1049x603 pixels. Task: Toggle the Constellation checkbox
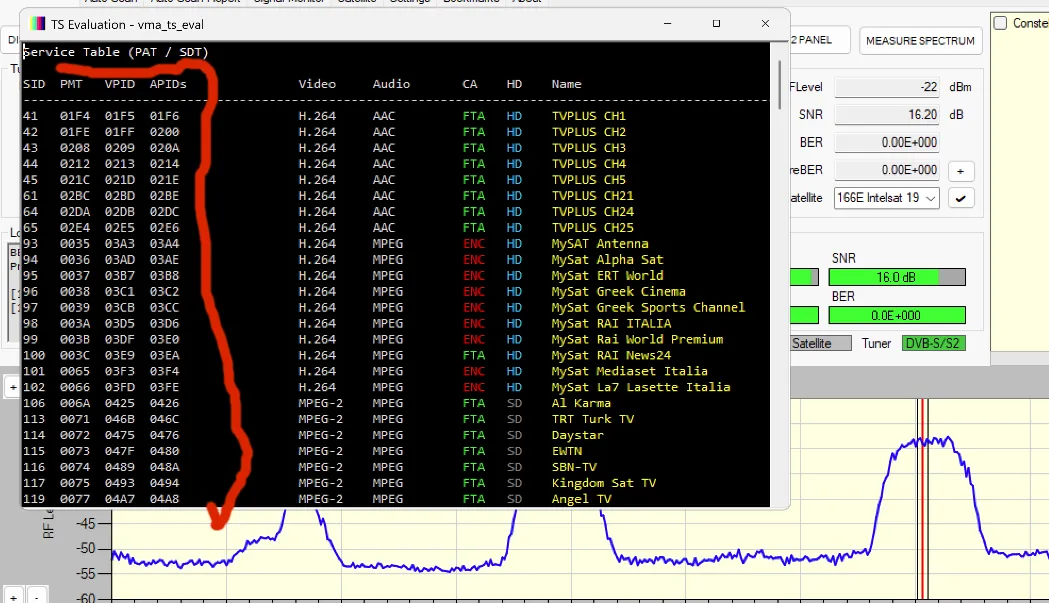click(x=1000, y=23)
